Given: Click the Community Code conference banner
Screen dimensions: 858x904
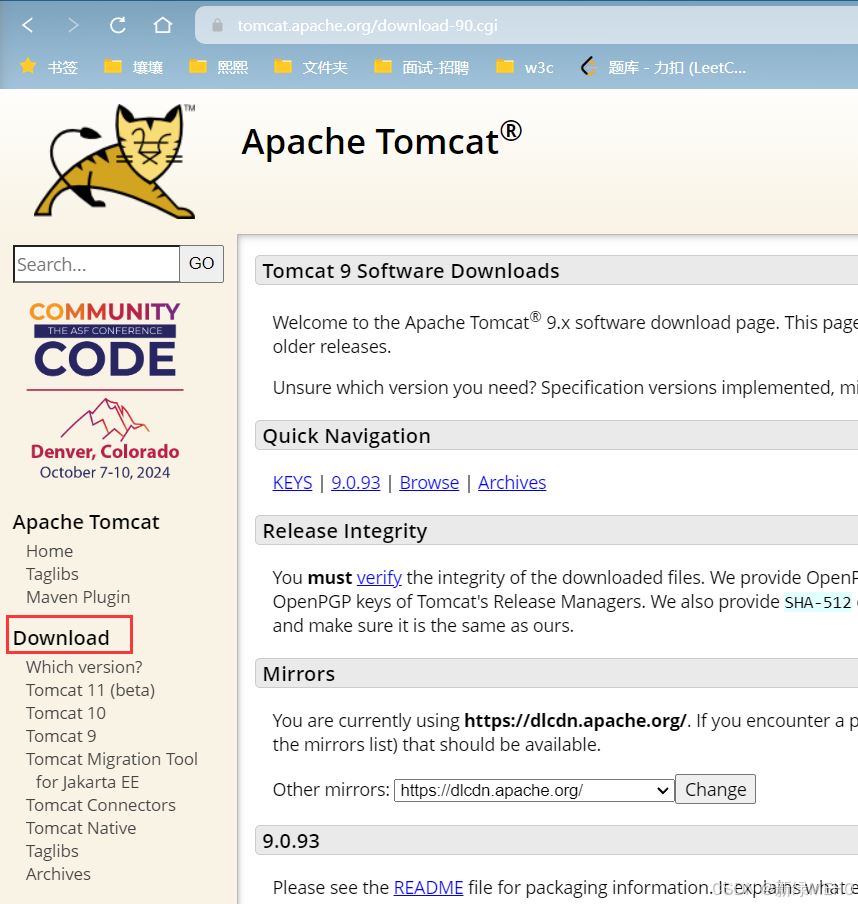Looking at the screenshot, I should point(105,391).
